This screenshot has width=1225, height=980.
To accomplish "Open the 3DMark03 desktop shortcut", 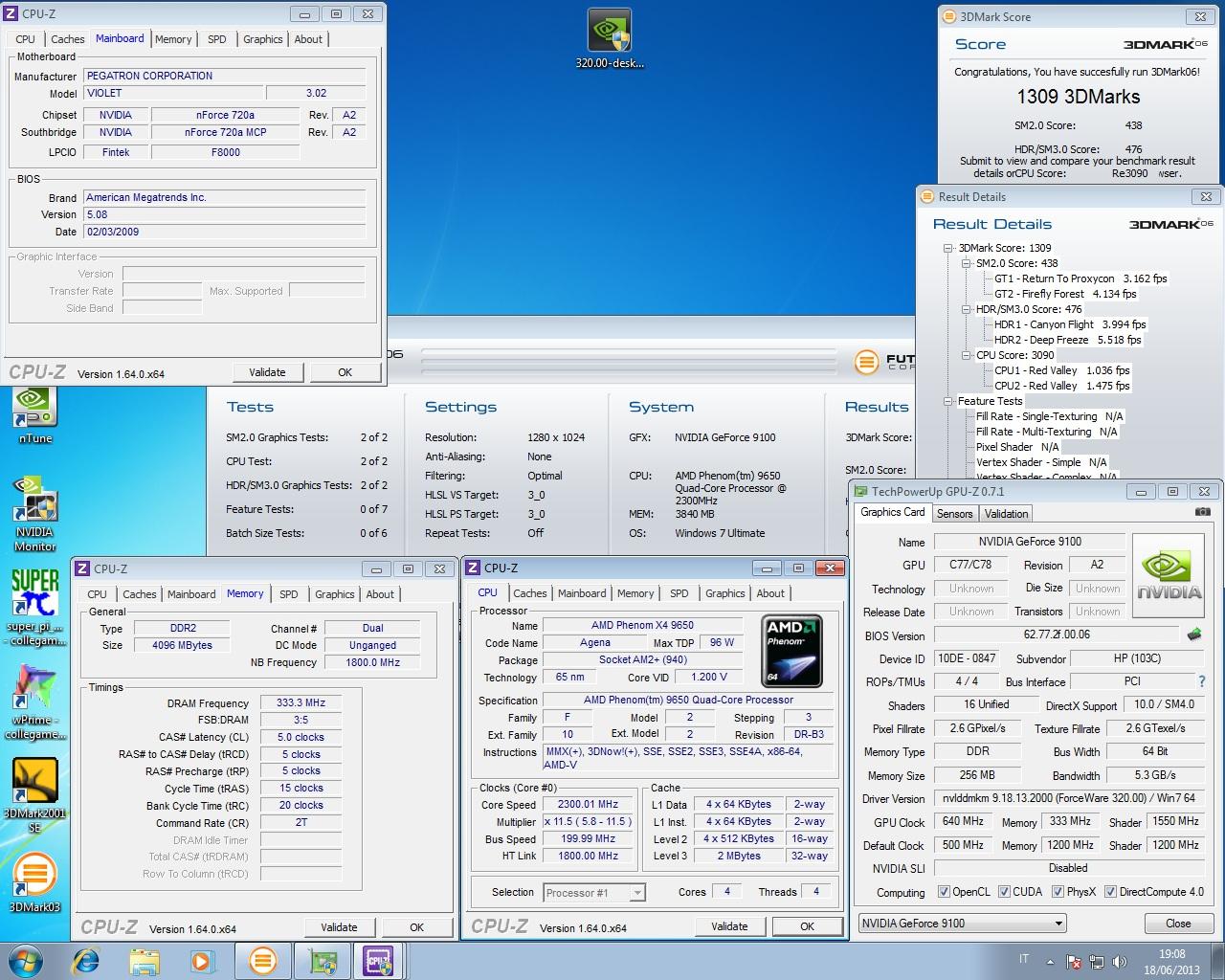I will [34, 880].
